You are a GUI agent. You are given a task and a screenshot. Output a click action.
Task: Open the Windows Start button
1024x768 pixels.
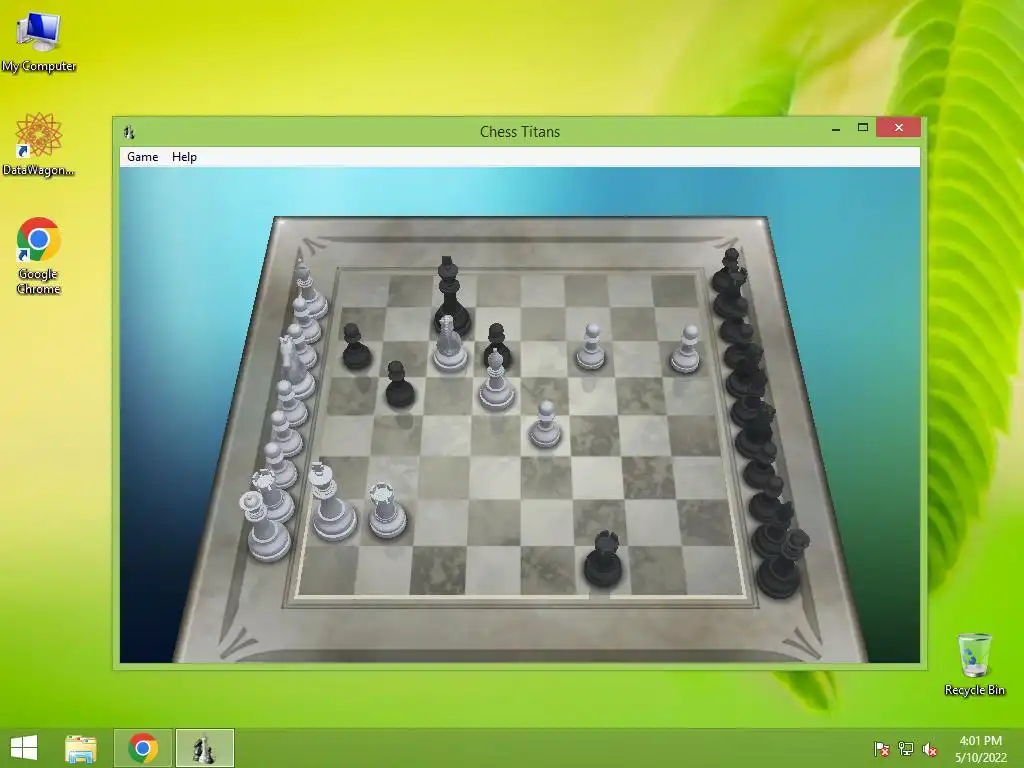[24, 748]
